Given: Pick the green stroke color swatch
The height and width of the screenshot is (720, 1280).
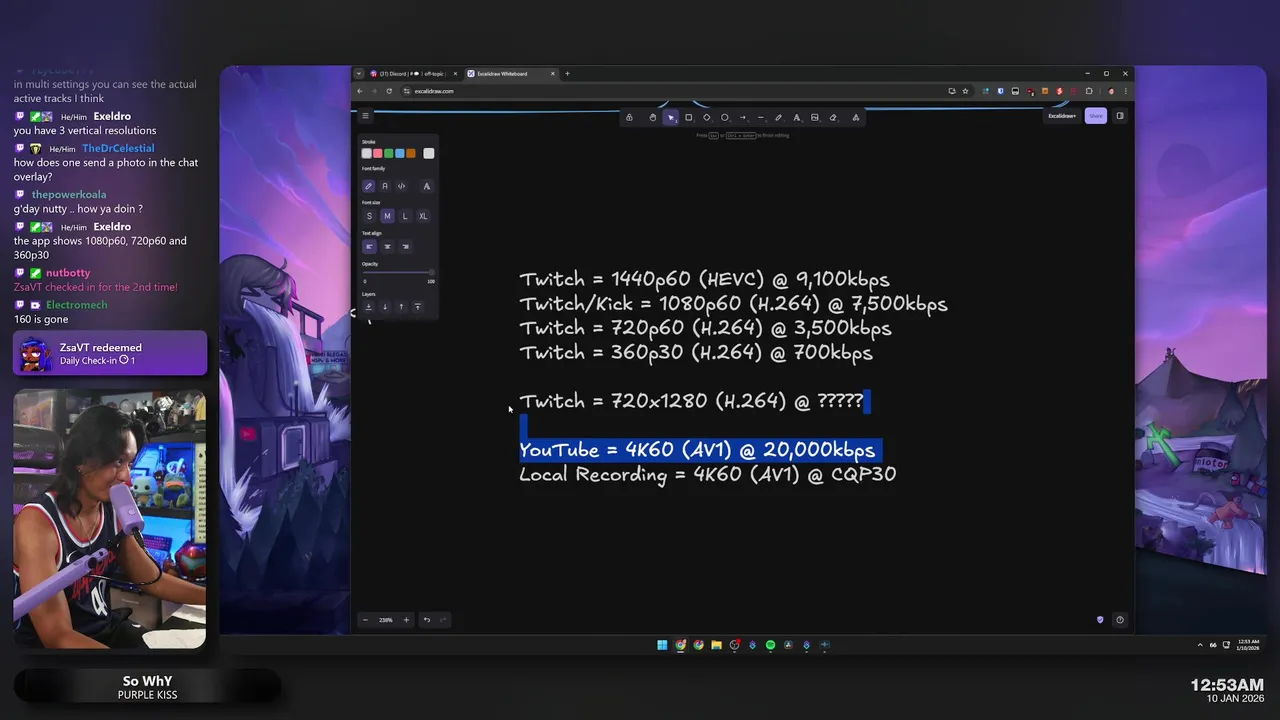Looking at the screenshot, I should click(x=388, y=153).
